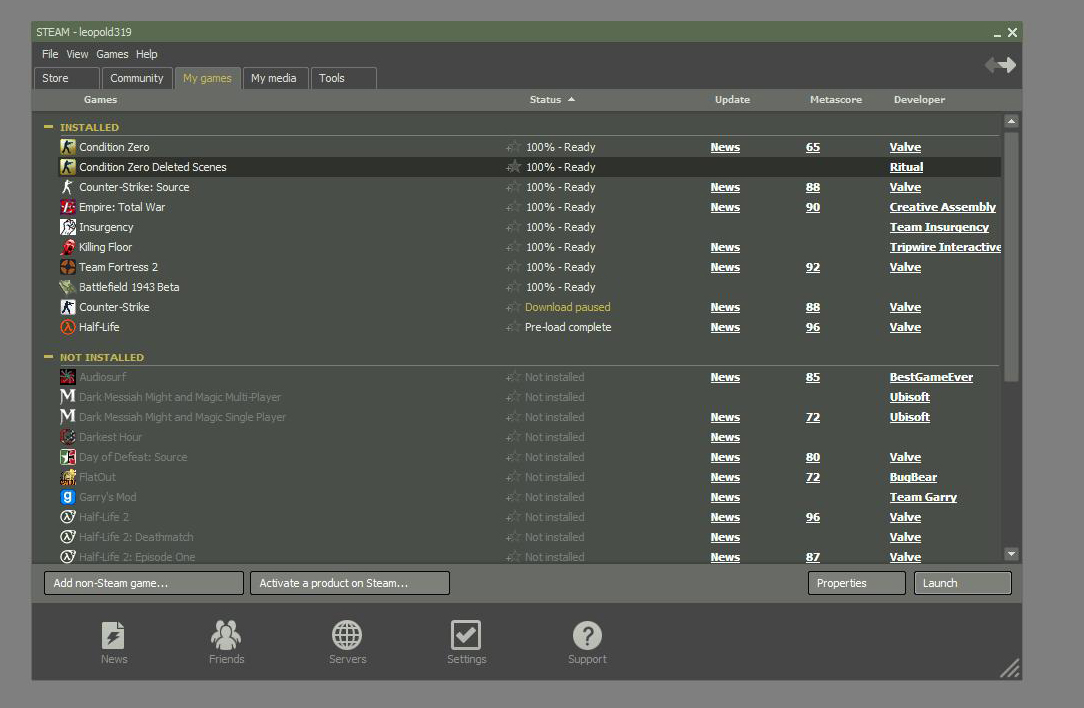Toggle favorite star for Empire: Total War

tap(513, 207)
